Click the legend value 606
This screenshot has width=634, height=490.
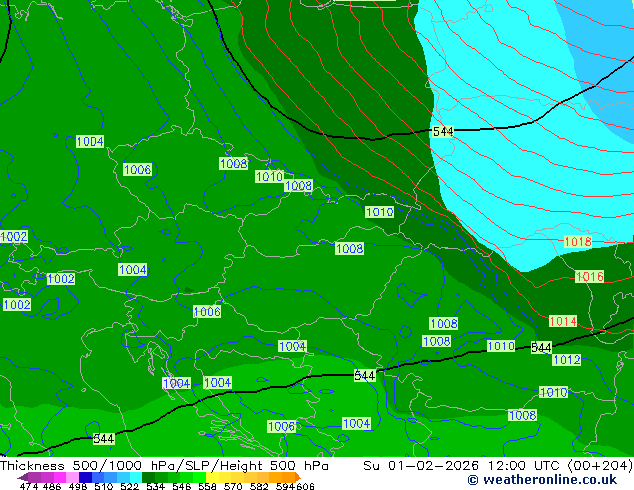(x=305, y=486)
